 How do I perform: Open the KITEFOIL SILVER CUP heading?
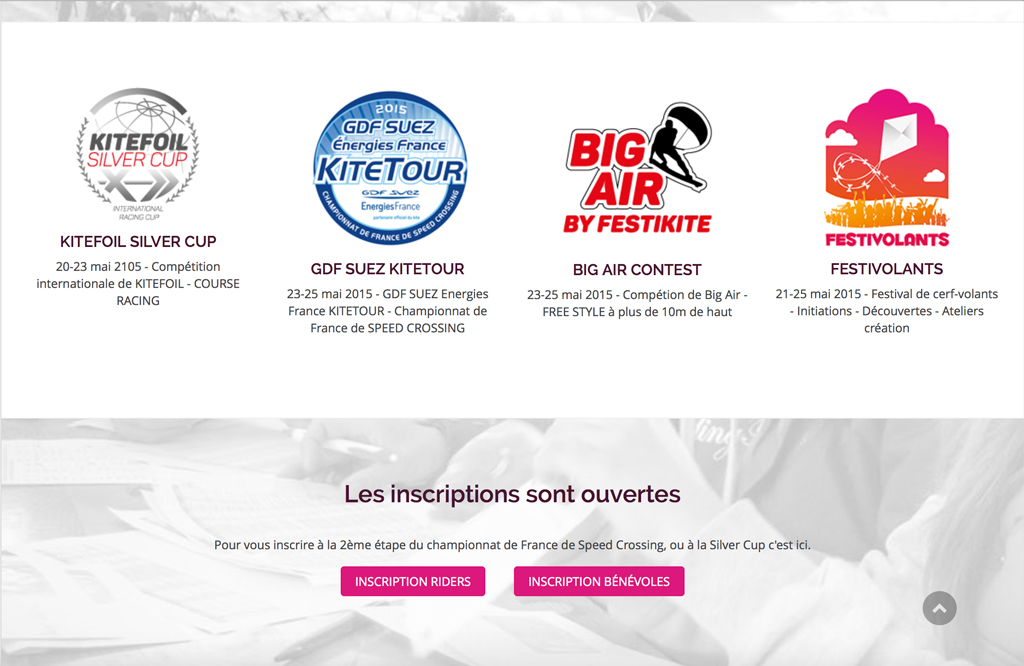tap(138, 242)
